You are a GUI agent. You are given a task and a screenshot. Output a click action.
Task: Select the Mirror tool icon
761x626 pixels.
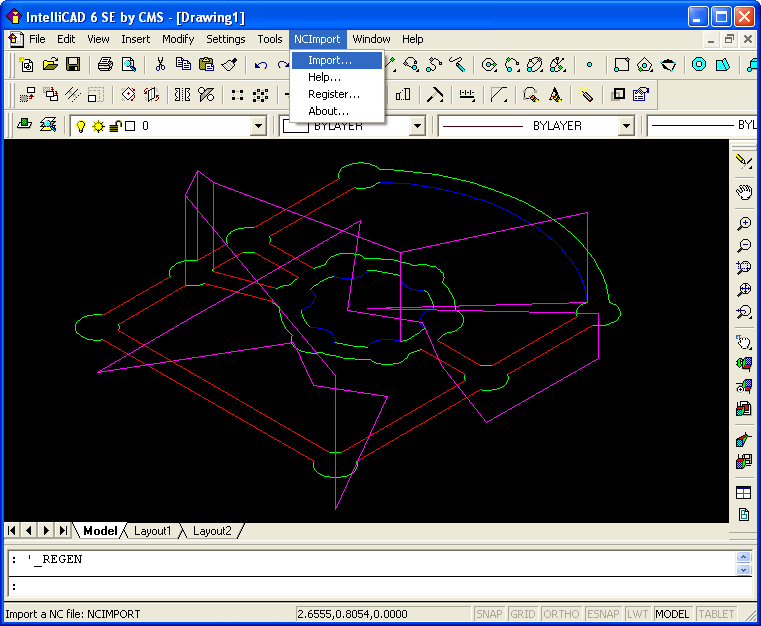182,94
